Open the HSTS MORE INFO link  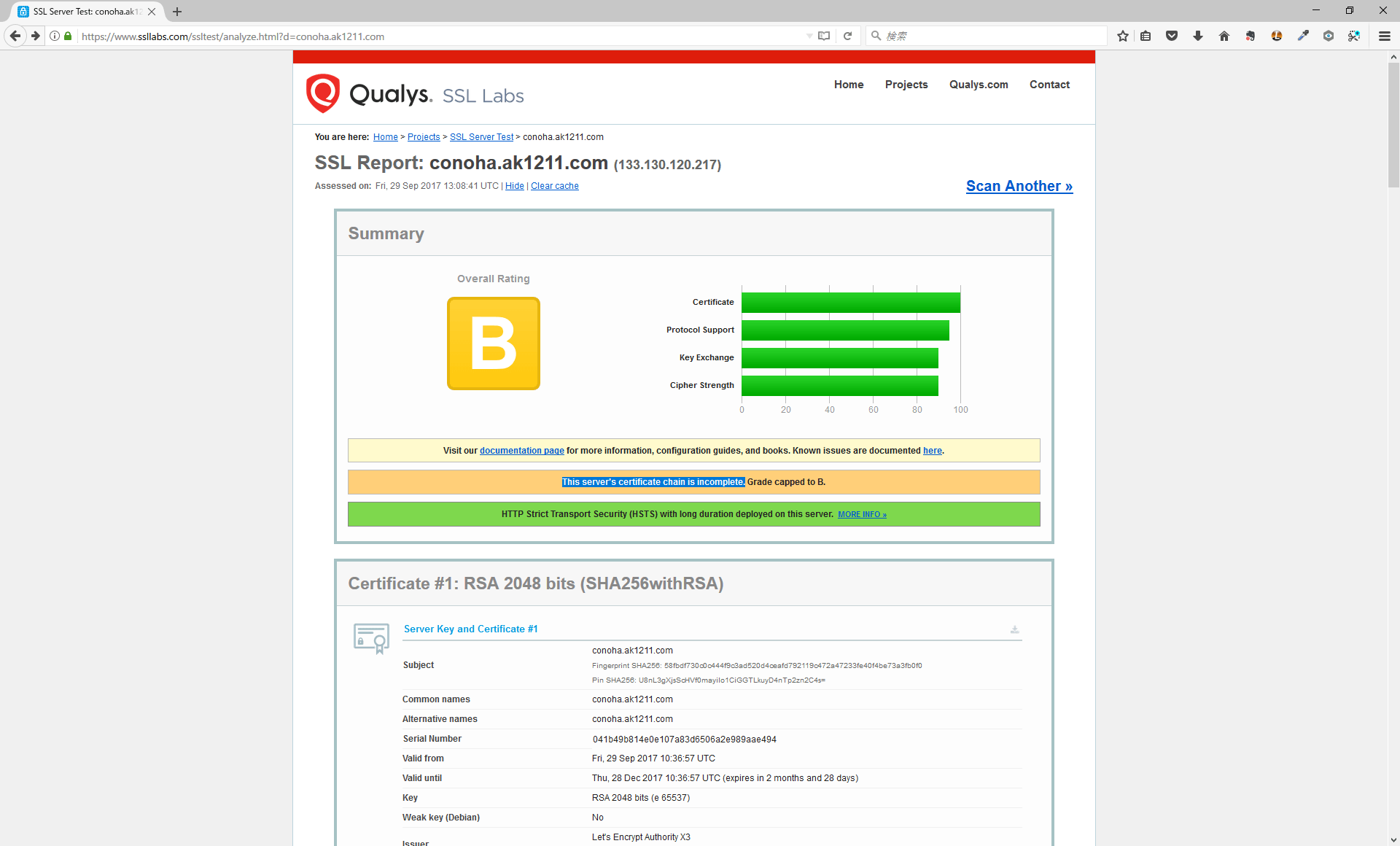point(862,514)
